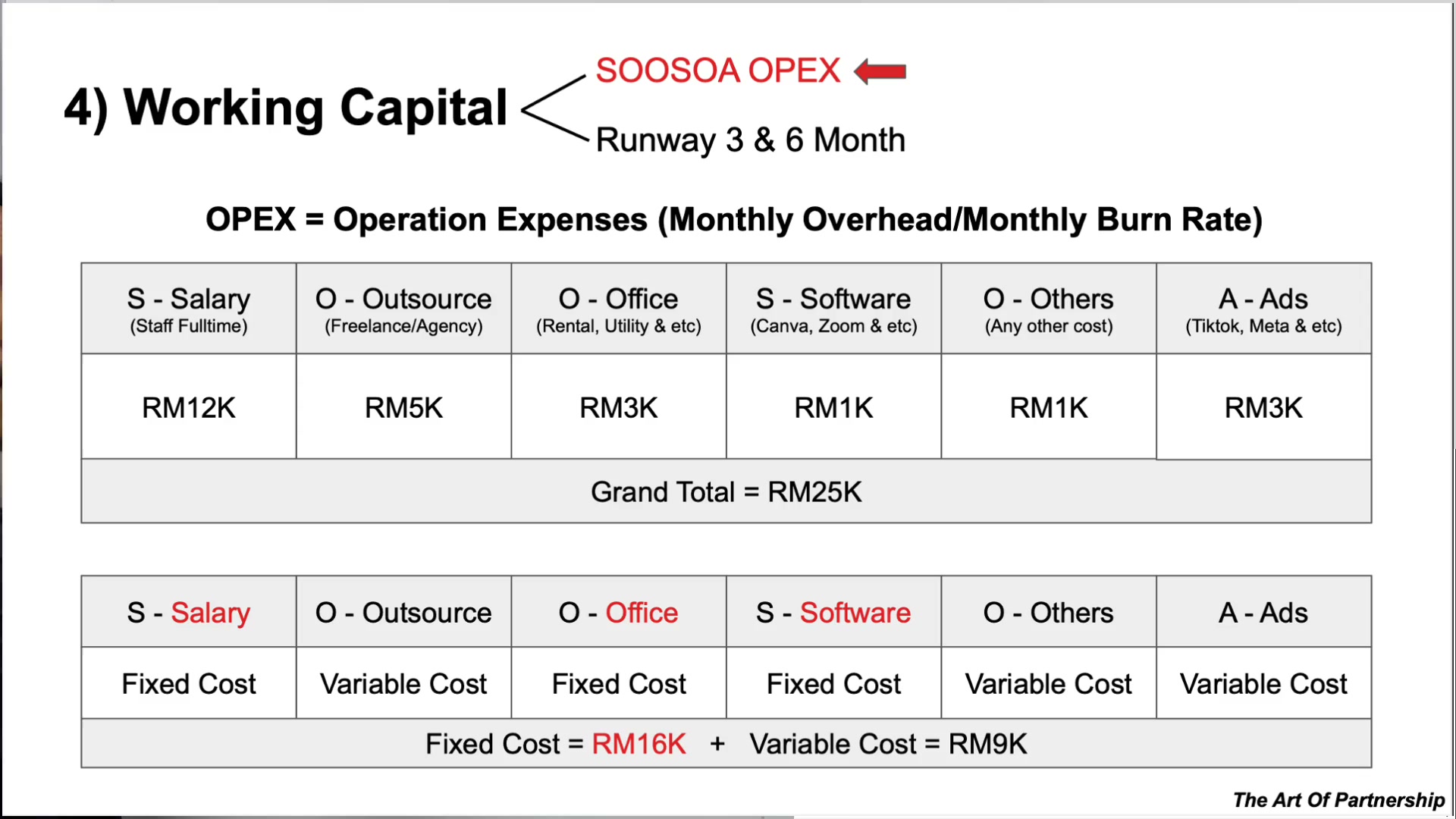Click red 'Office' header in second table
This screenshot has height=819, width=1456.
point(642,613)
